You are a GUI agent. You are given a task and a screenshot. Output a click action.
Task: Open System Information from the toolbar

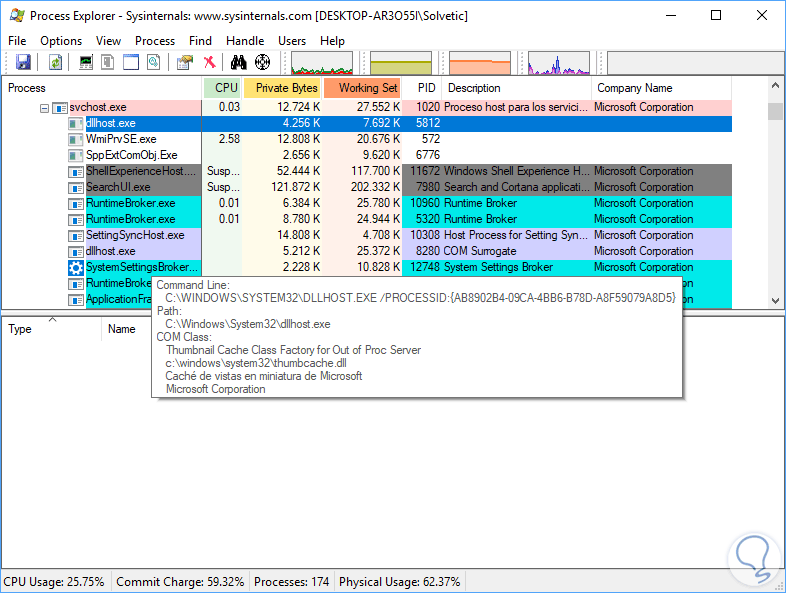click(x=86, y=63)
